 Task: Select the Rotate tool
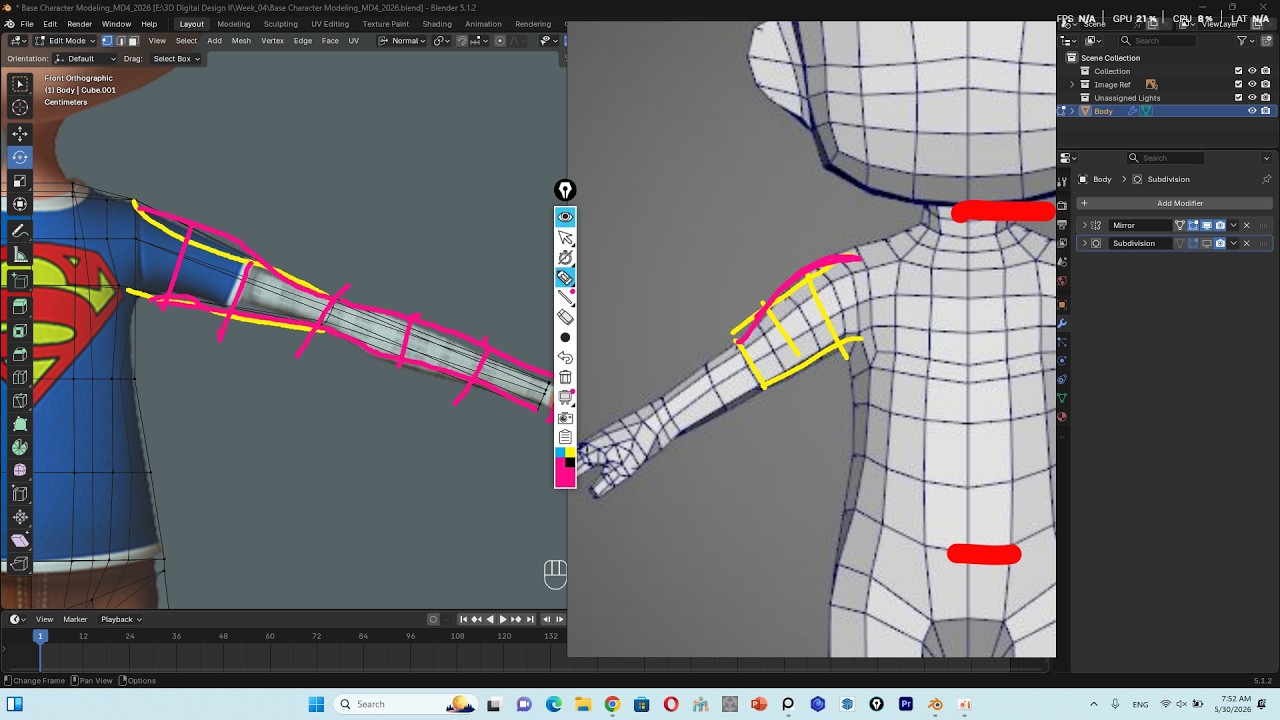pyautogui.click(x=20, y=157)
